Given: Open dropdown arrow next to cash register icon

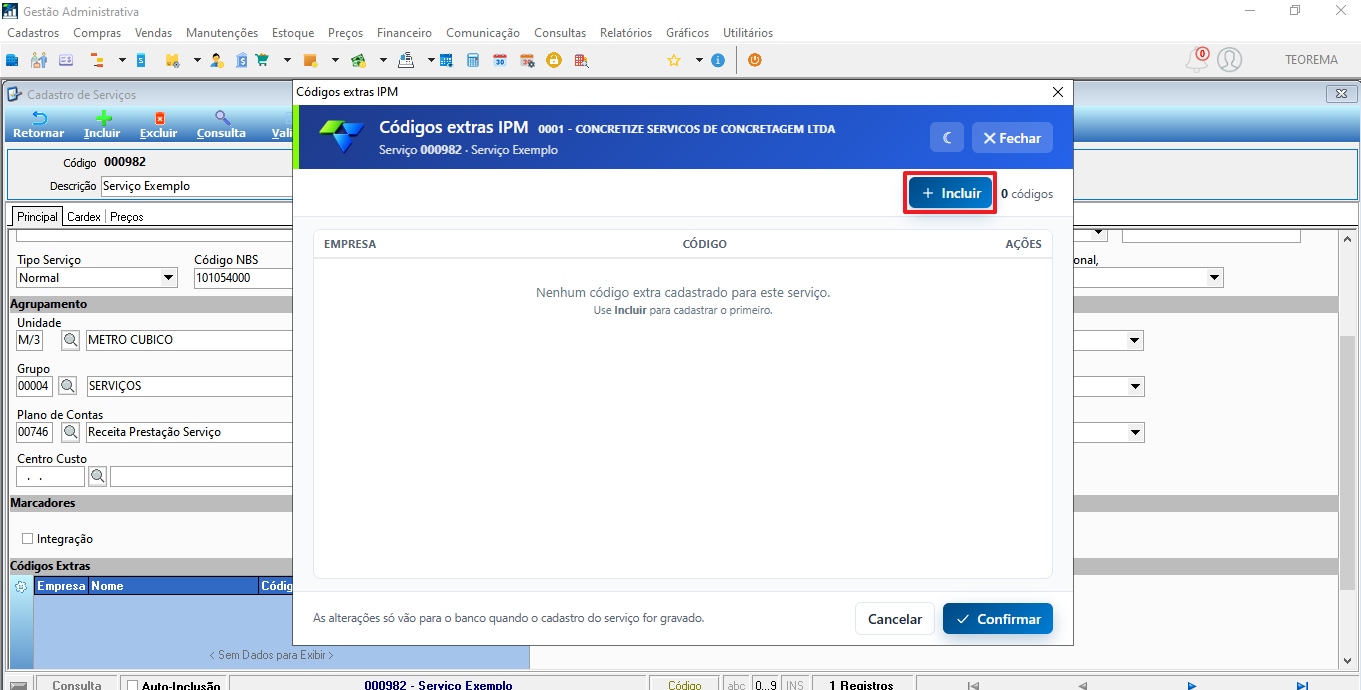Looking at the screenshot, I should 431,60.
